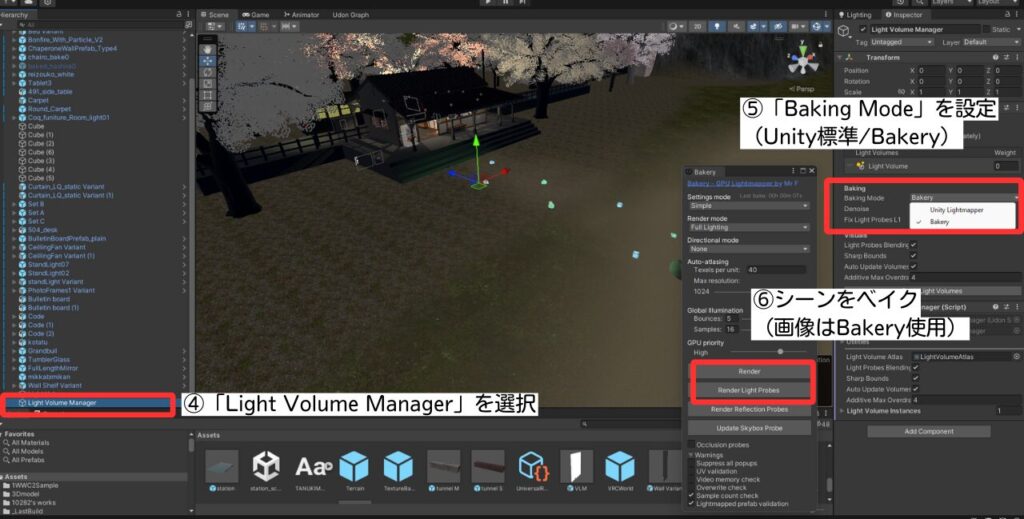Viewport: 1024px width, 519px height.
Task: Switch to the Game tab
Action: coord(255,14)
